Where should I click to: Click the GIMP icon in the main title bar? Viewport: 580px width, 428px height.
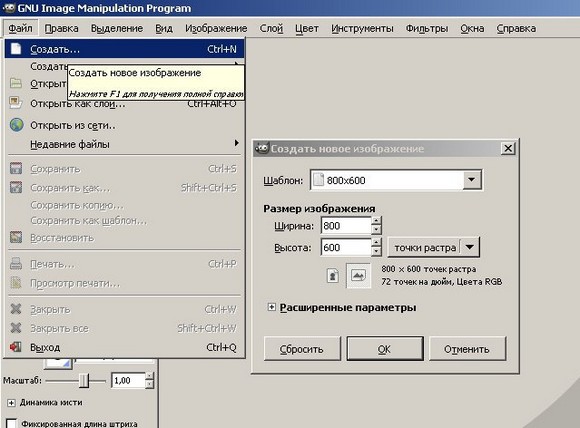pos(9,8)
